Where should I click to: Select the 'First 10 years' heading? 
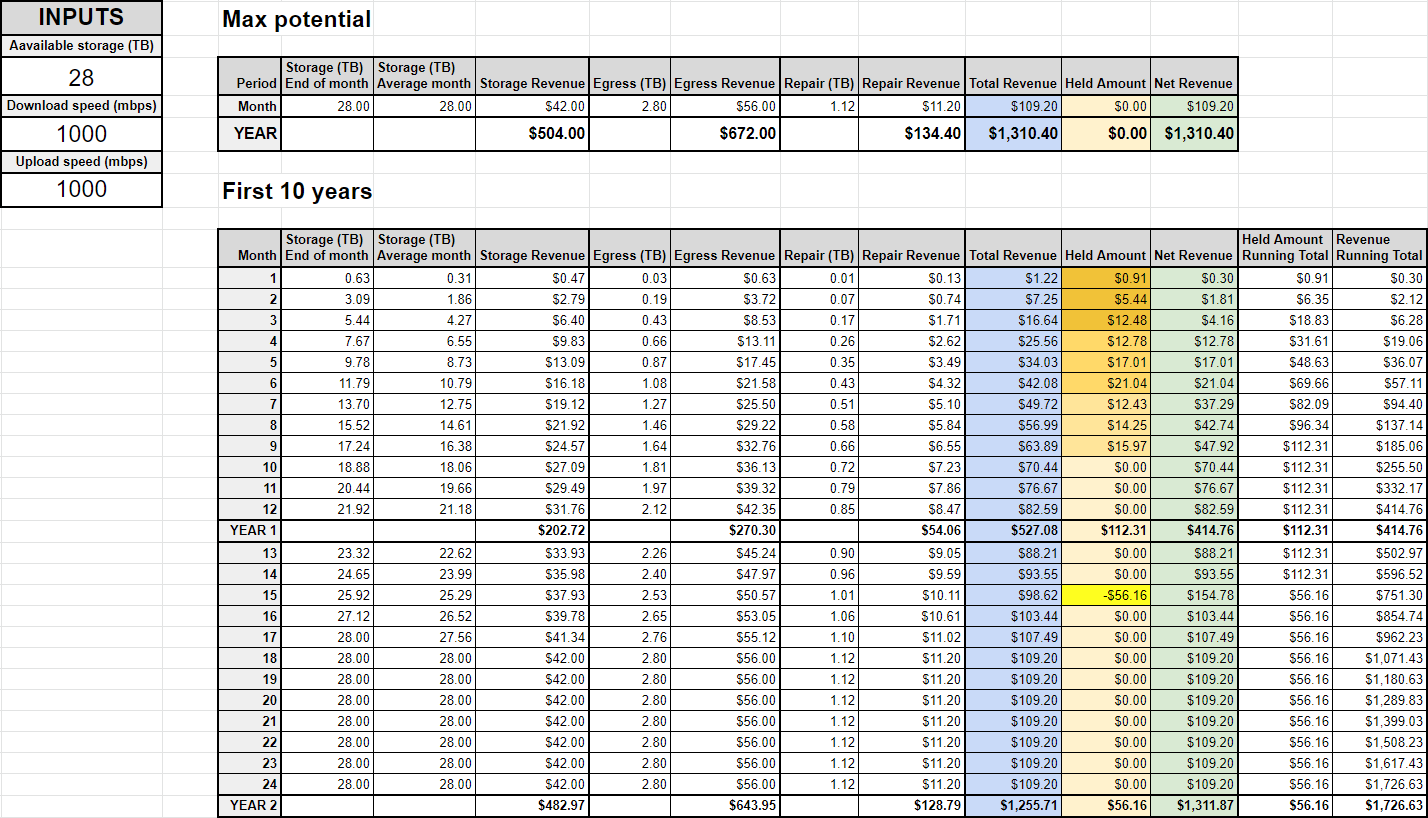[297, 191]
